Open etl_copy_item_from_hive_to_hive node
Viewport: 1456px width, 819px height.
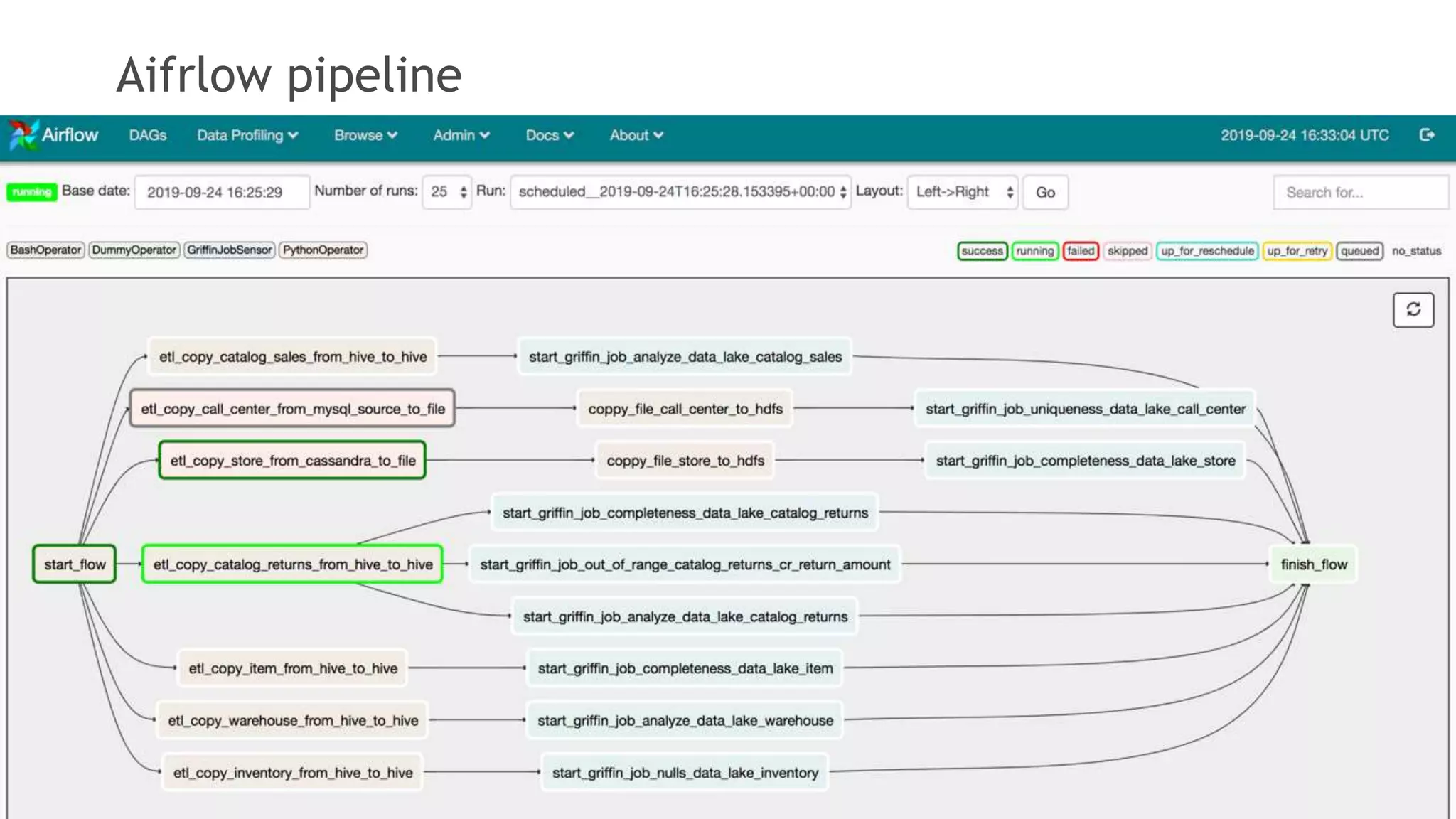tap(293, 668)
